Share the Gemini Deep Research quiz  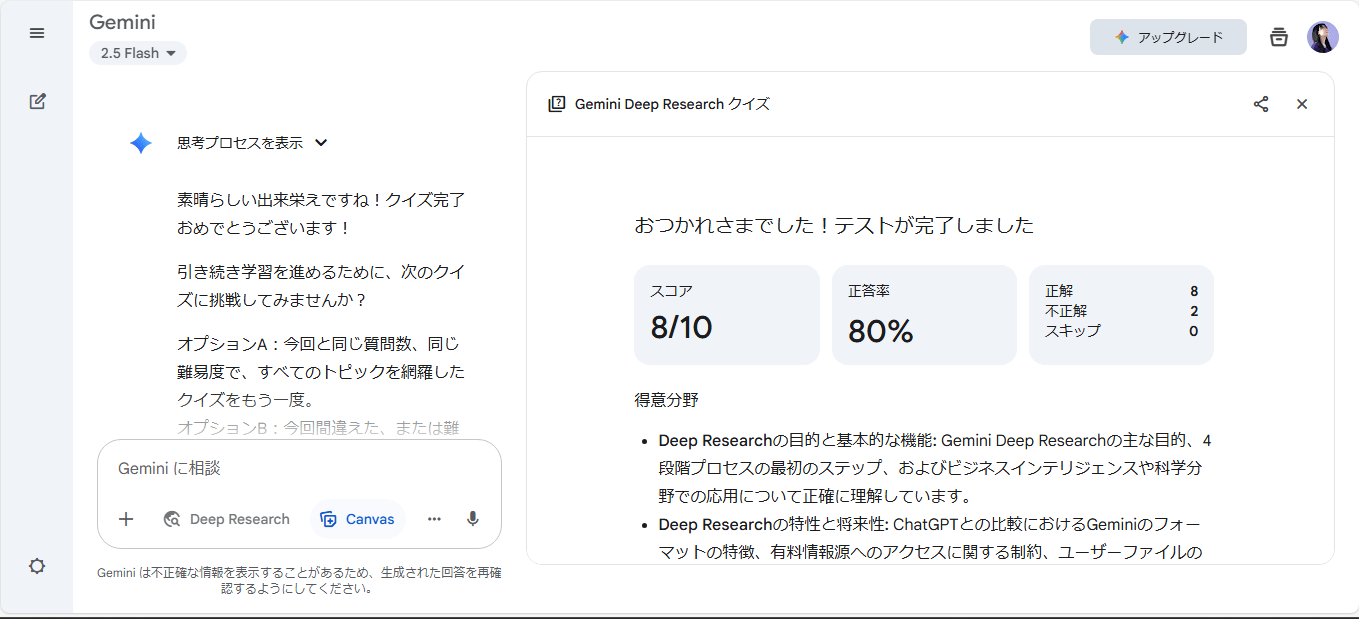(x=1261, y=104)
